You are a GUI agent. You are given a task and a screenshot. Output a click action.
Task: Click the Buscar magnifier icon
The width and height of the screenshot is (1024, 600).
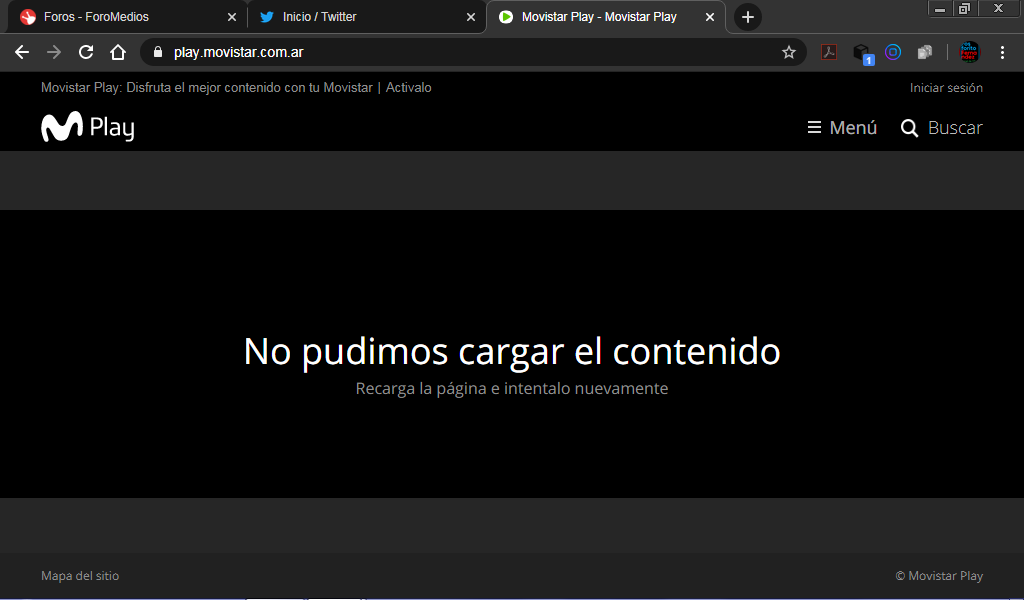pyautogui.click(x=909, y=128)
